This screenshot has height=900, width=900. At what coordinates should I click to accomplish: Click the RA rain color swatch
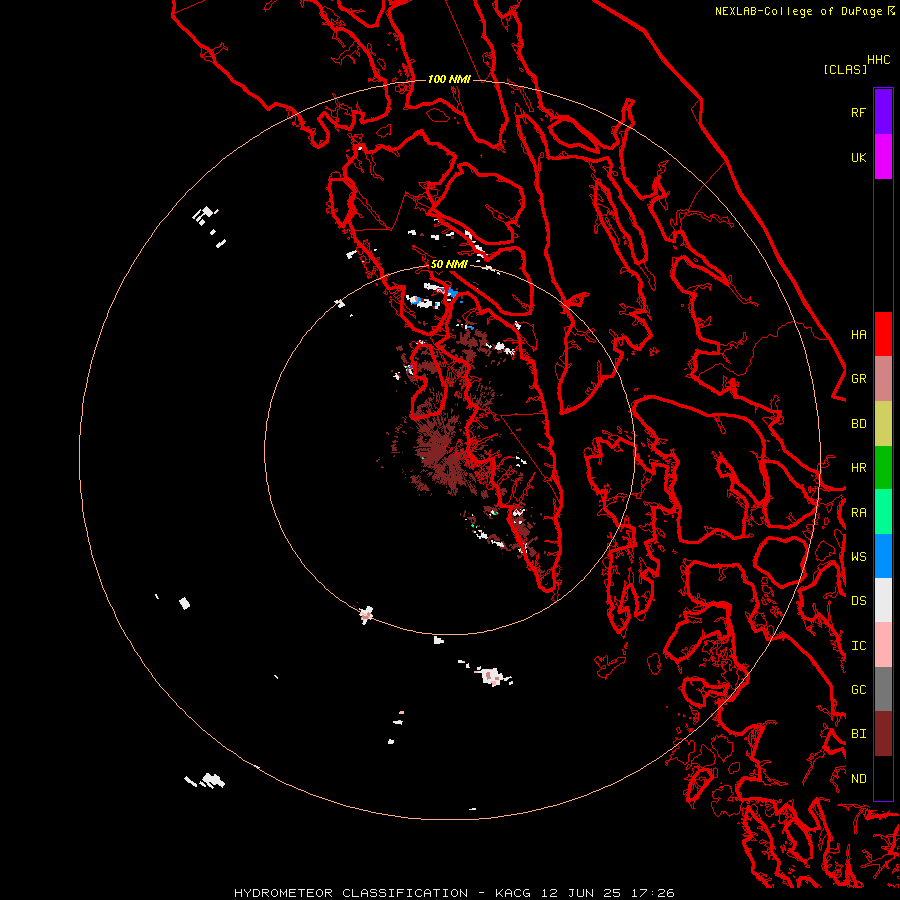tap(883, 512)
